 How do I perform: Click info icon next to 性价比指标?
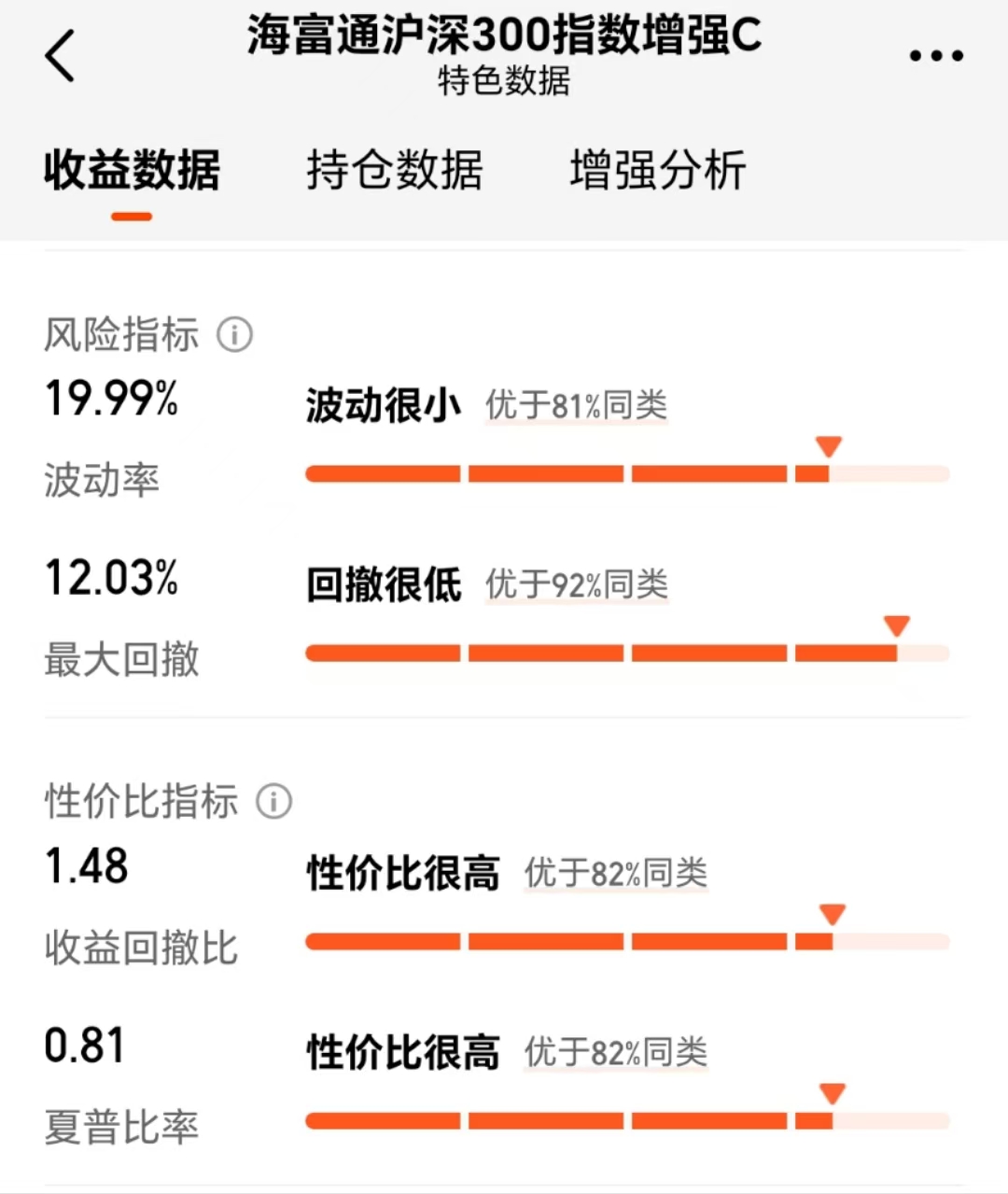tap(274, 801)
